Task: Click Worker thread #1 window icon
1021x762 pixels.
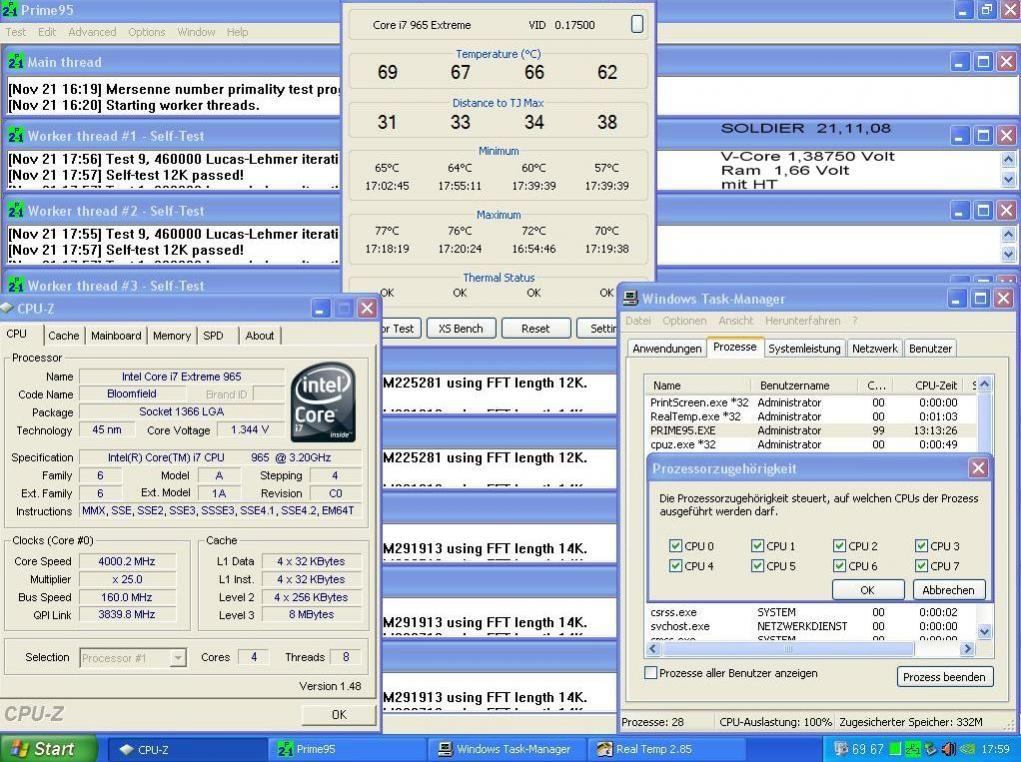Action: click(16, 135)
